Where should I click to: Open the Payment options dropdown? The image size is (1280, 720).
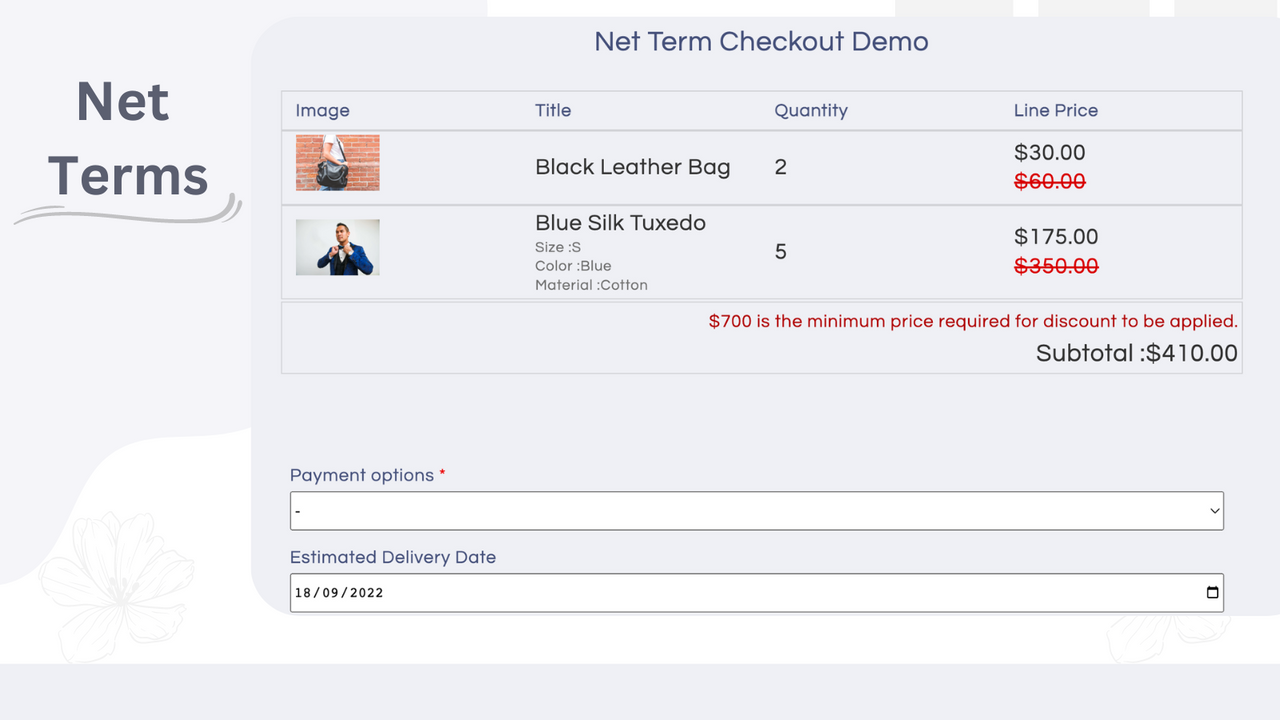[x=756, y=510]
